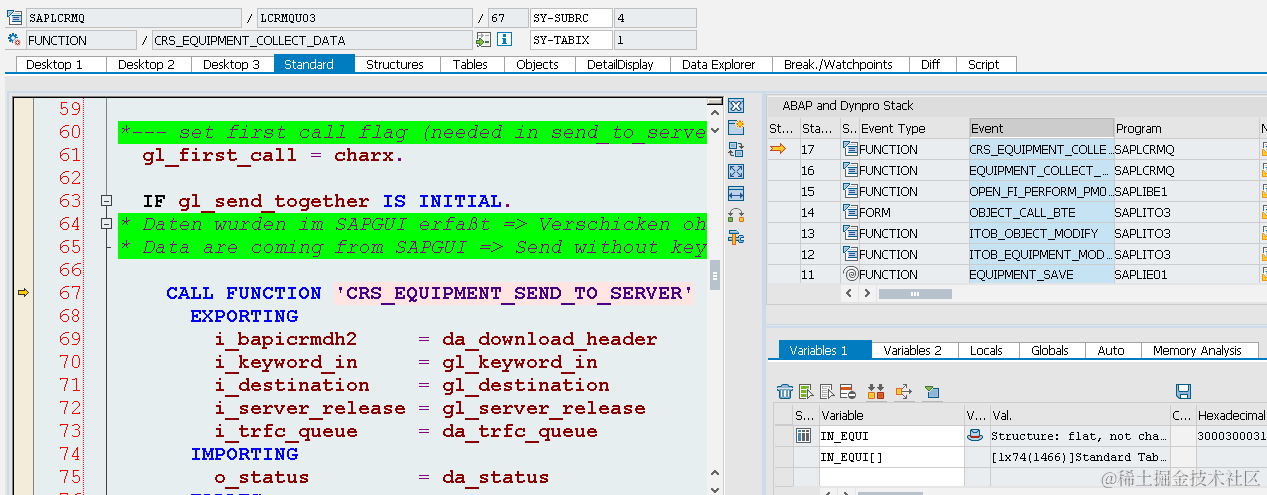Close the tool using the X icon
The width and height of the screenshot is (1267, 495).
[736, 106]
